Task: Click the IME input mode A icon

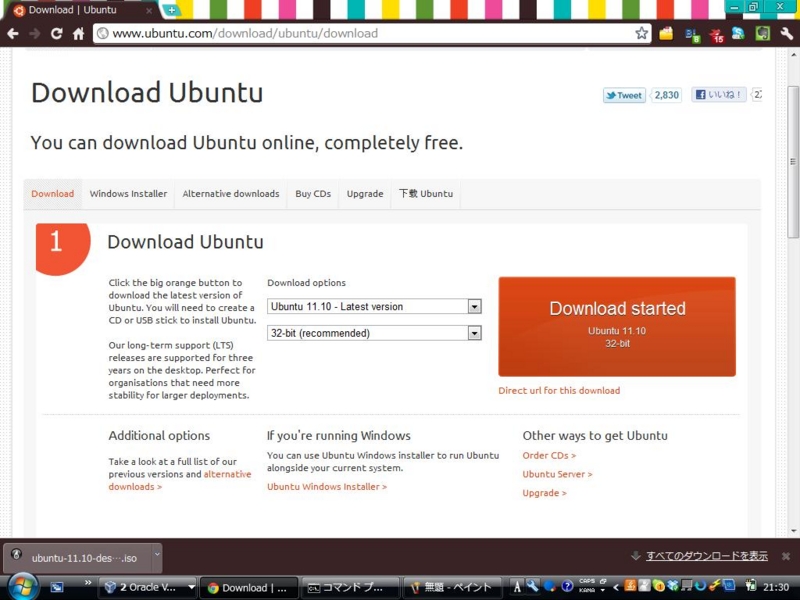Action: 517,587
